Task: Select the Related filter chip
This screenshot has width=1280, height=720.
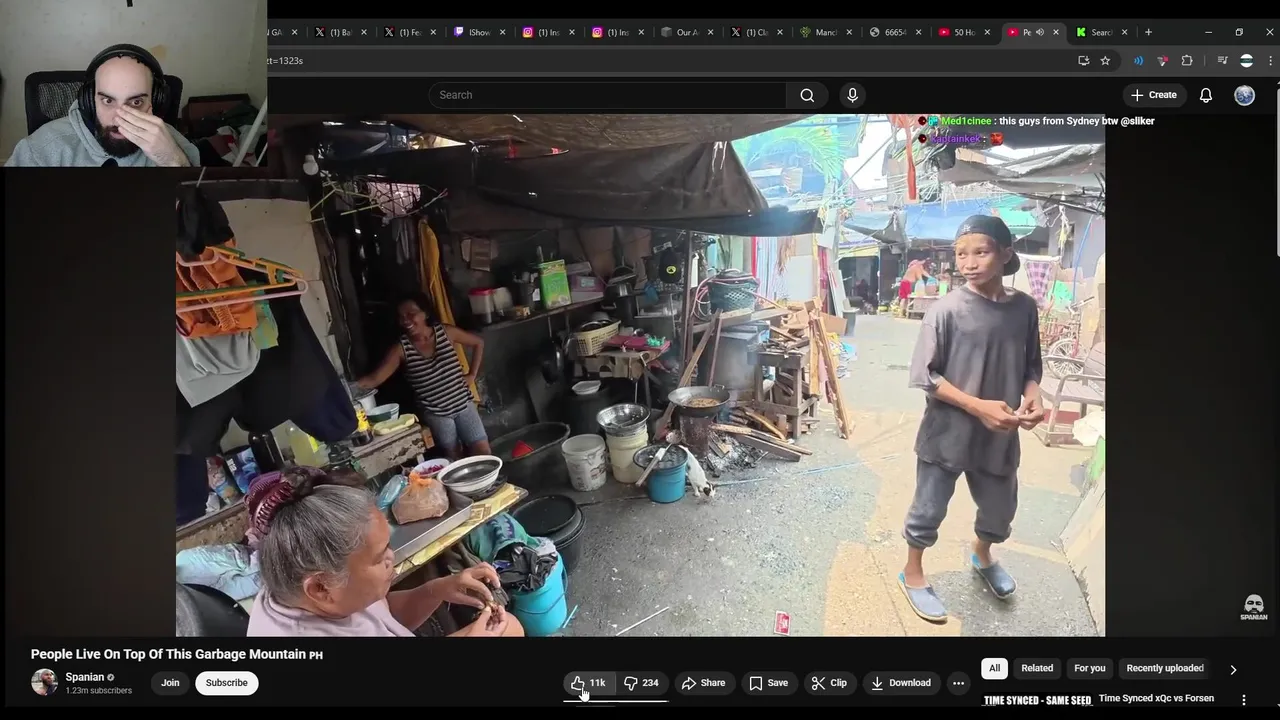Action: click(1037, 668)
